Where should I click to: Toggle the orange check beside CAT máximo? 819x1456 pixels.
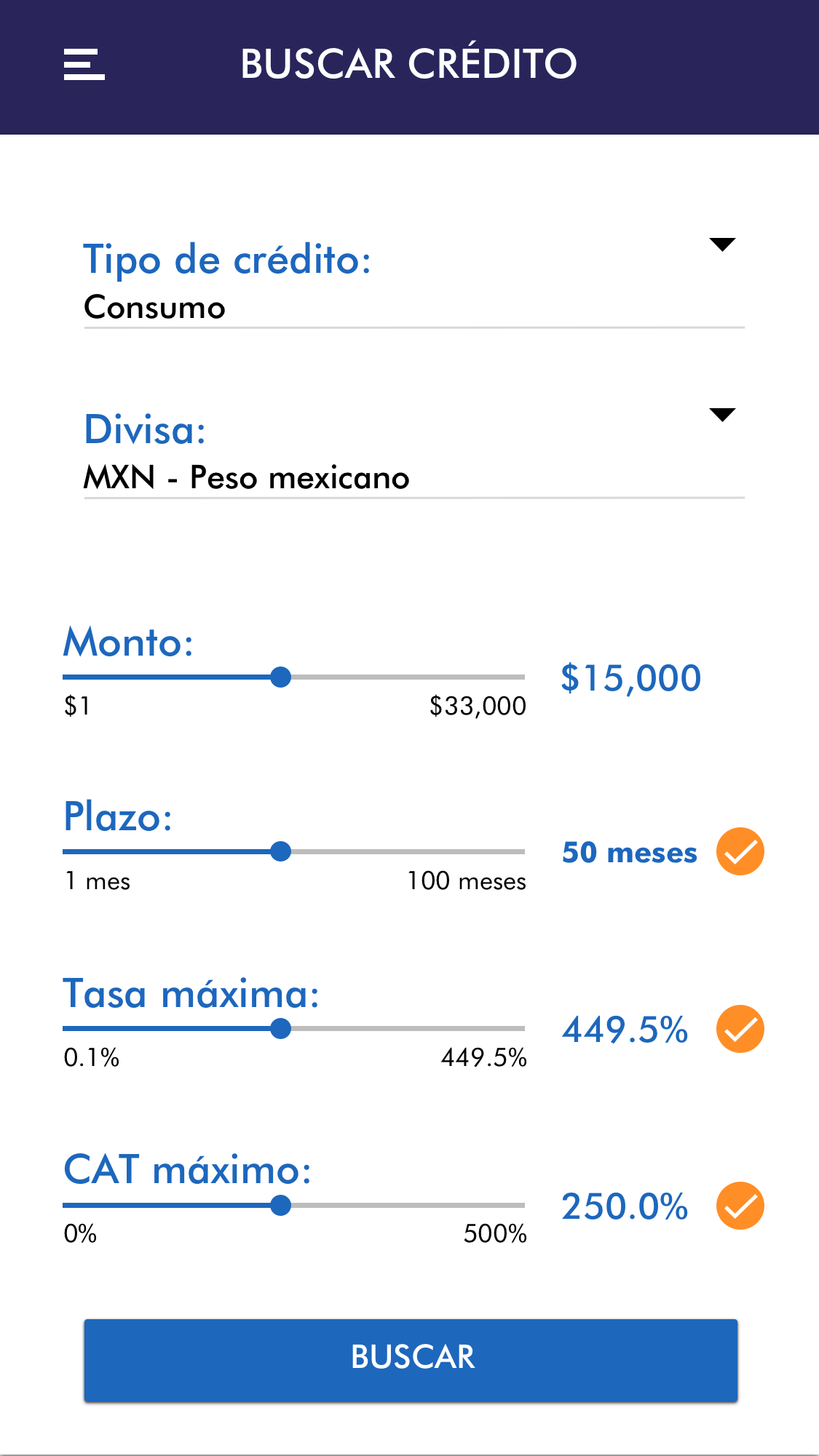pyautogui.click(x=740, y=1206)
